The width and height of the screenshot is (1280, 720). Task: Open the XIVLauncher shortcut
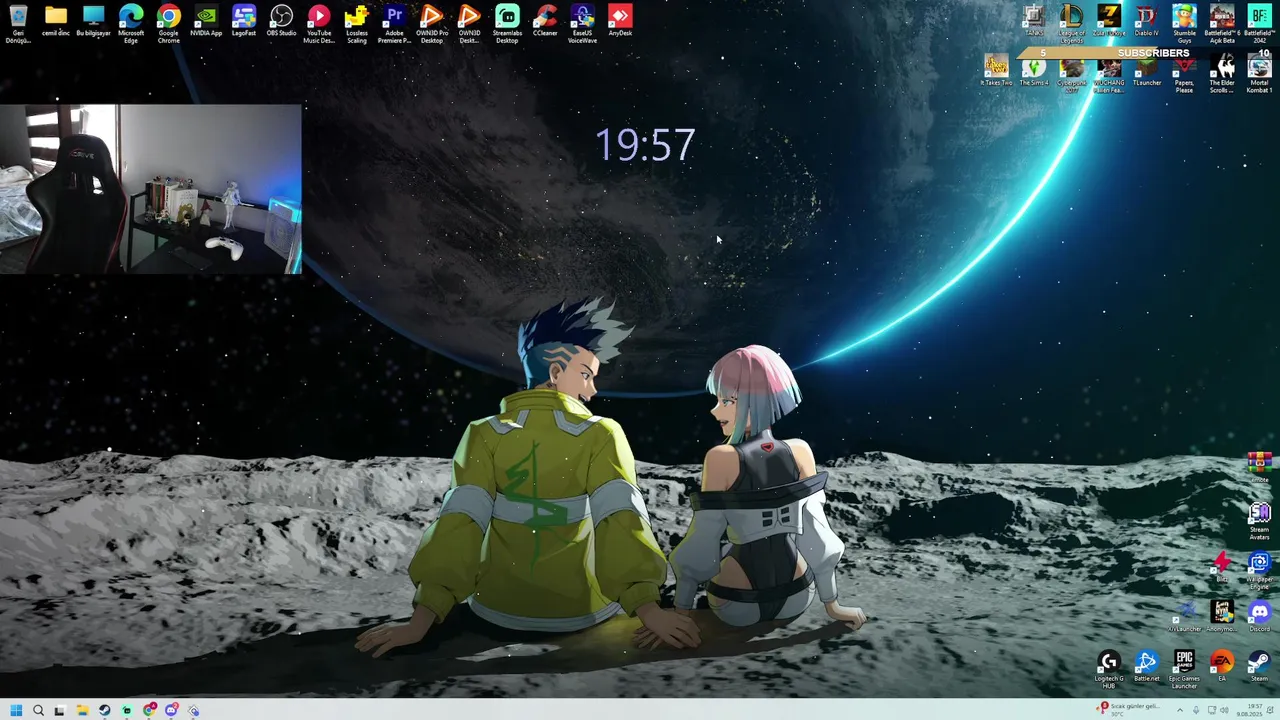tap(1185, 617)
